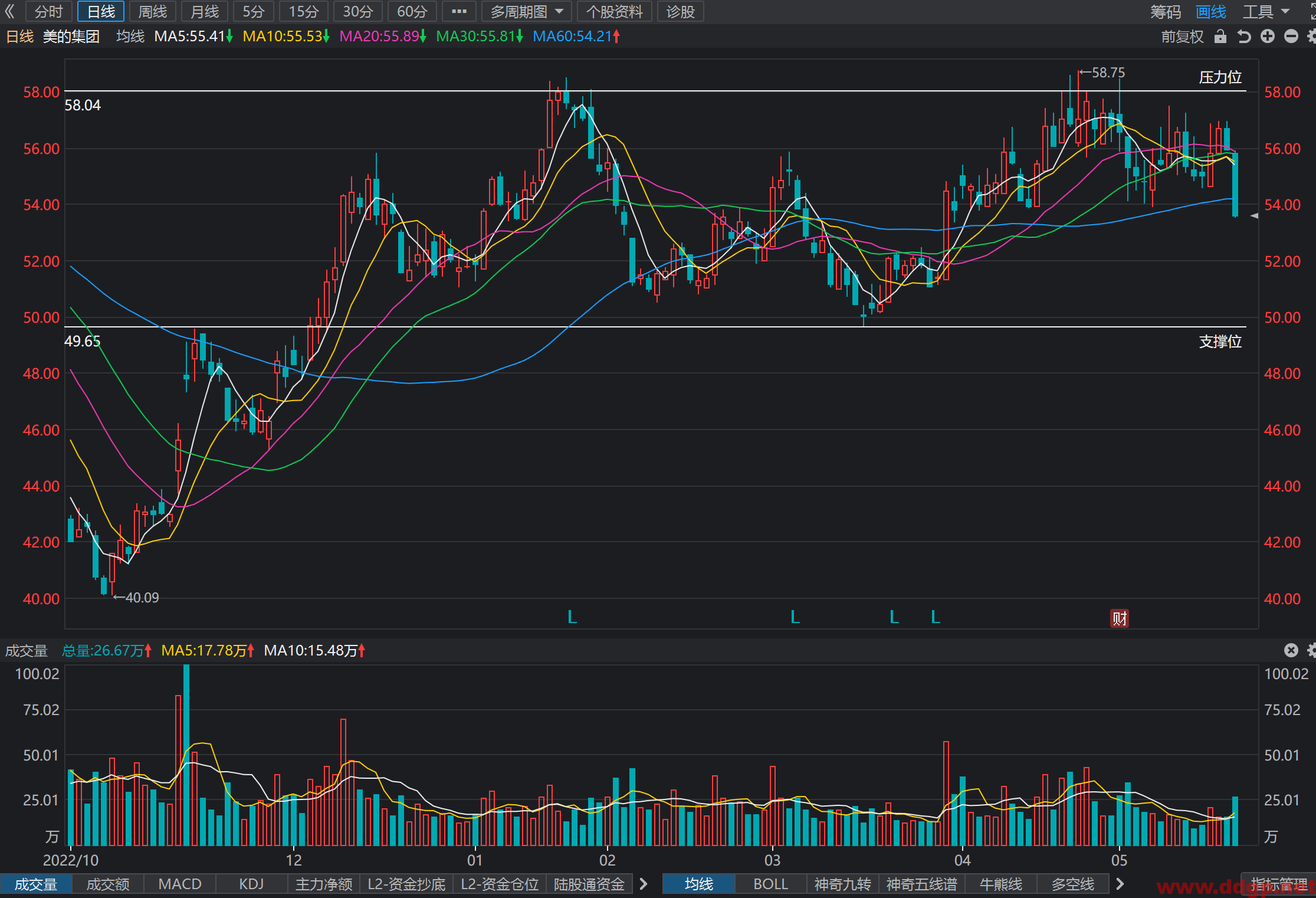Expand more sub-indicators chevron after 陆股通资金
The image size is (1316, 898).
644,884
